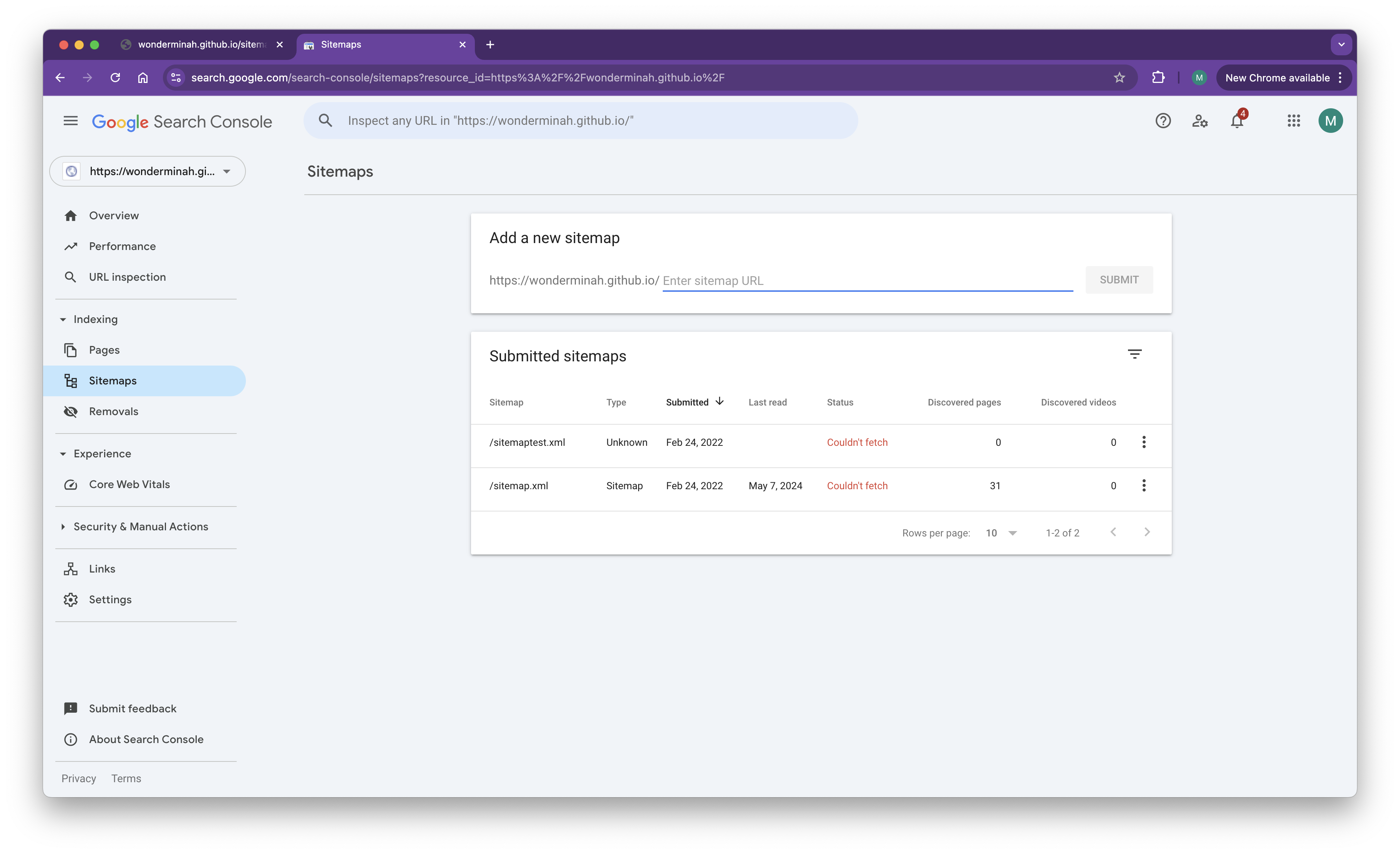
Task: Open the filter icon in Submitted sitemaps
Action: 1134,354
